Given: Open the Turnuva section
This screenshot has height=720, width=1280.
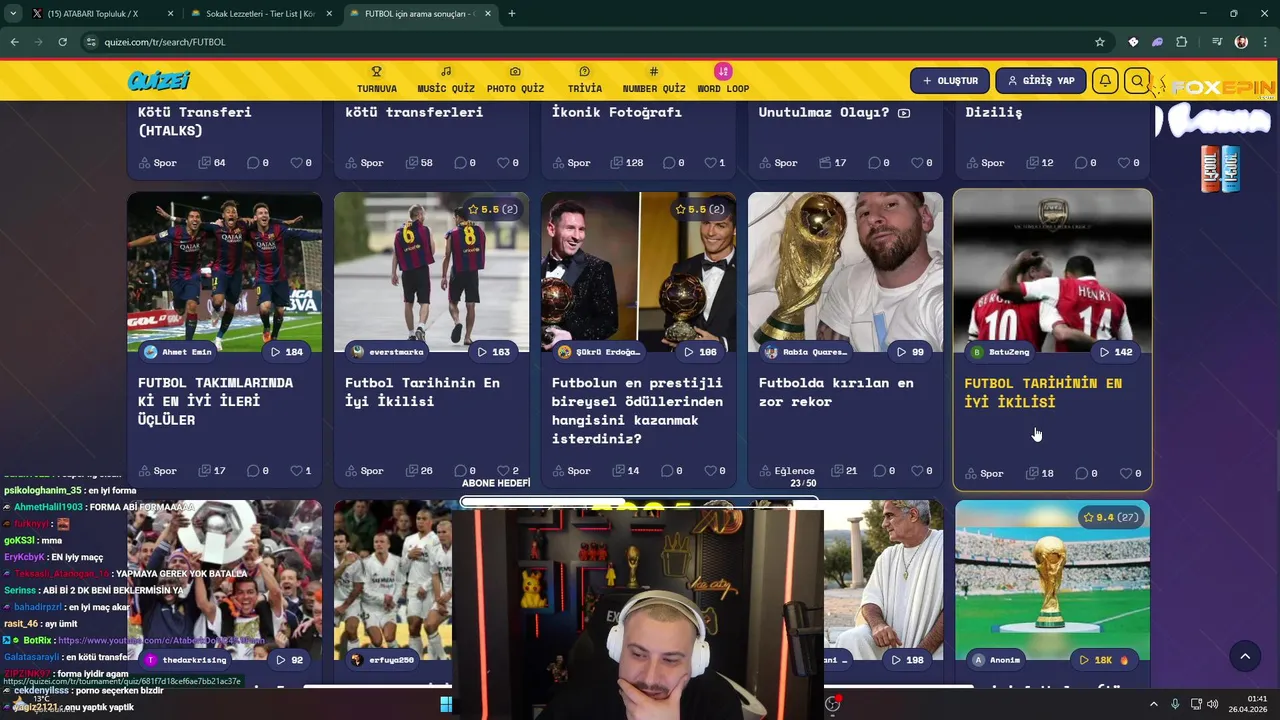Looking at the screenshot, I should pos(377,80).
